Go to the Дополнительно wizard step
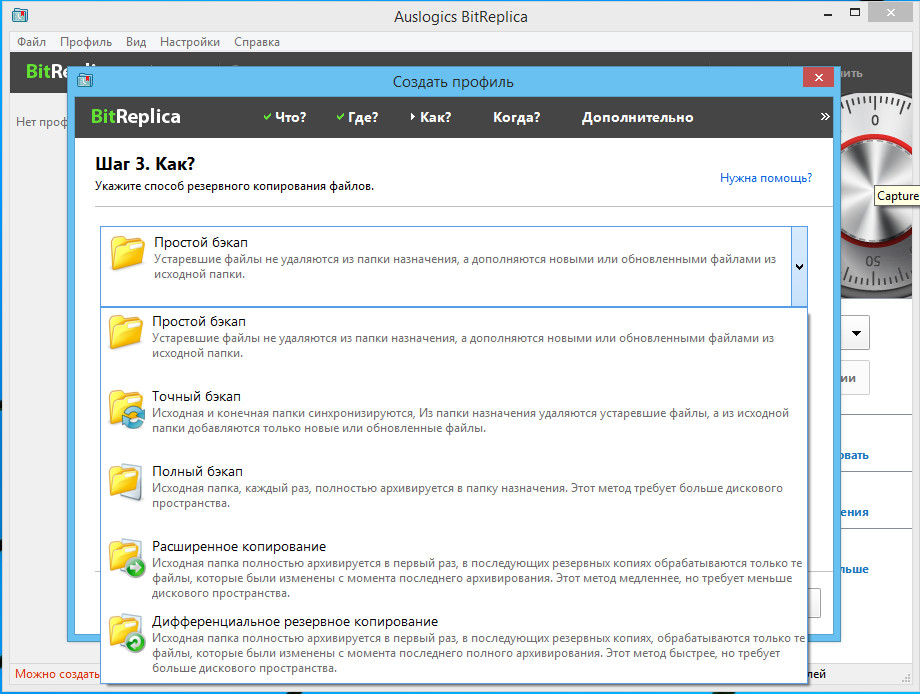Image resolution: width=920 pixels, height=694 pixels. click(x=637, y=117)
